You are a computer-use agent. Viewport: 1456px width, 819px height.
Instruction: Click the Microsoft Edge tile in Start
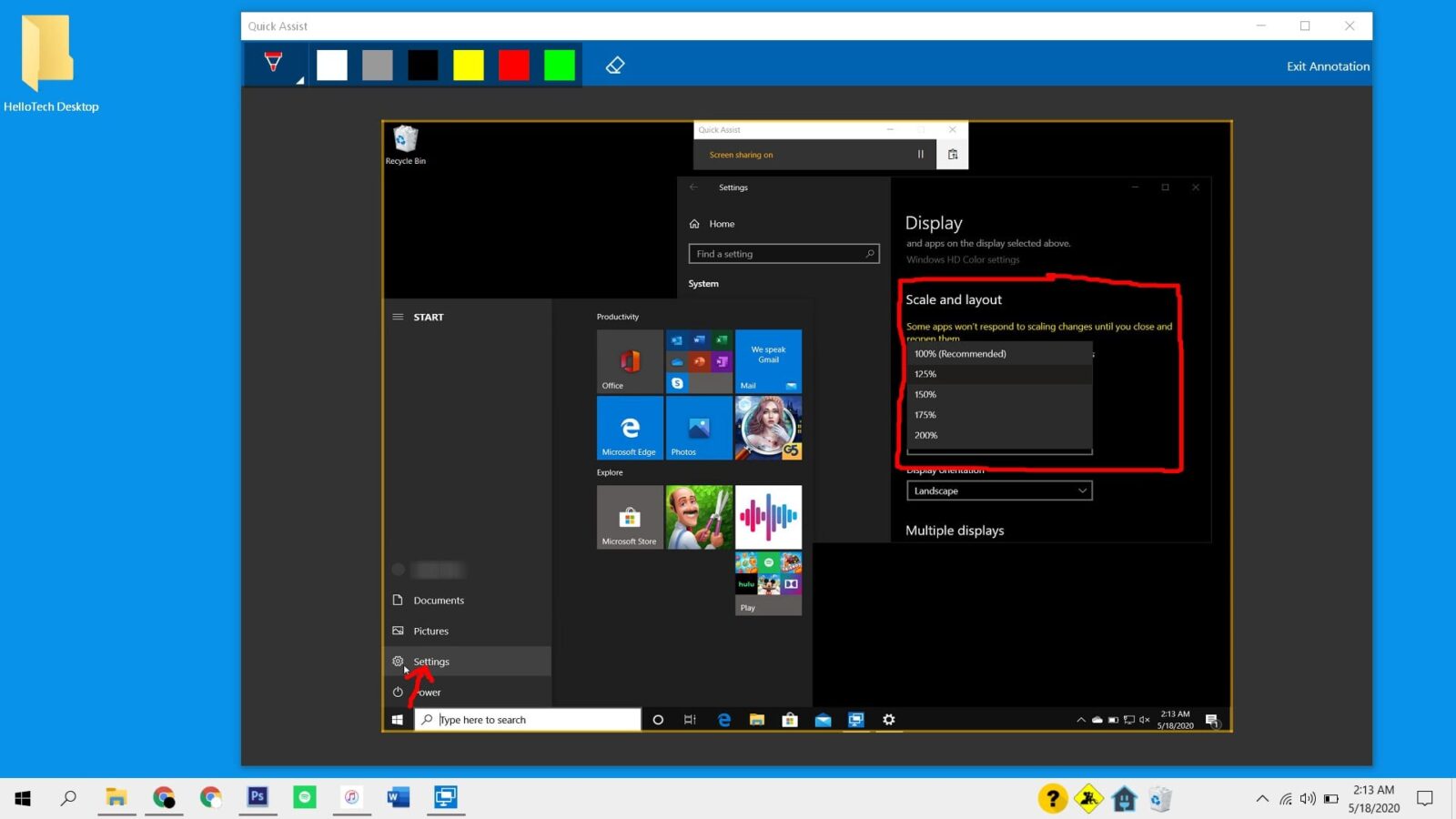tap(630, 428)
